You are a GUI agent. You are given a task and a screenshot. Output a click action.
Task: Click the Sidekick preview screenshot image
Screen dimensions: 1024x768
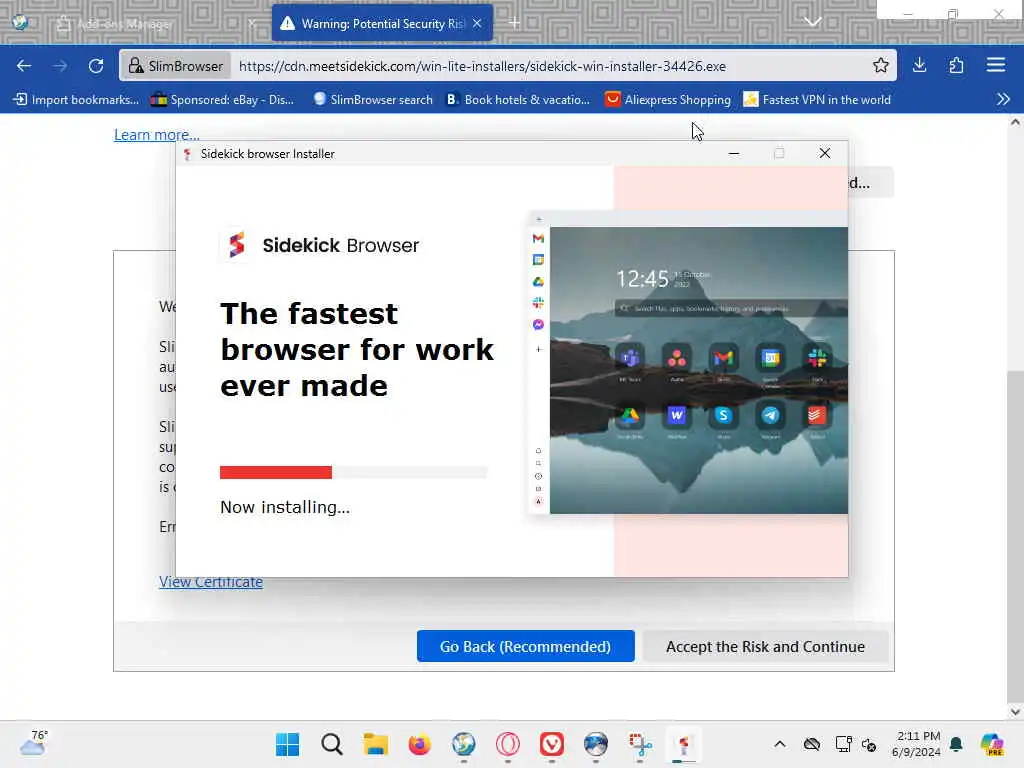click(x=689, y=363)
